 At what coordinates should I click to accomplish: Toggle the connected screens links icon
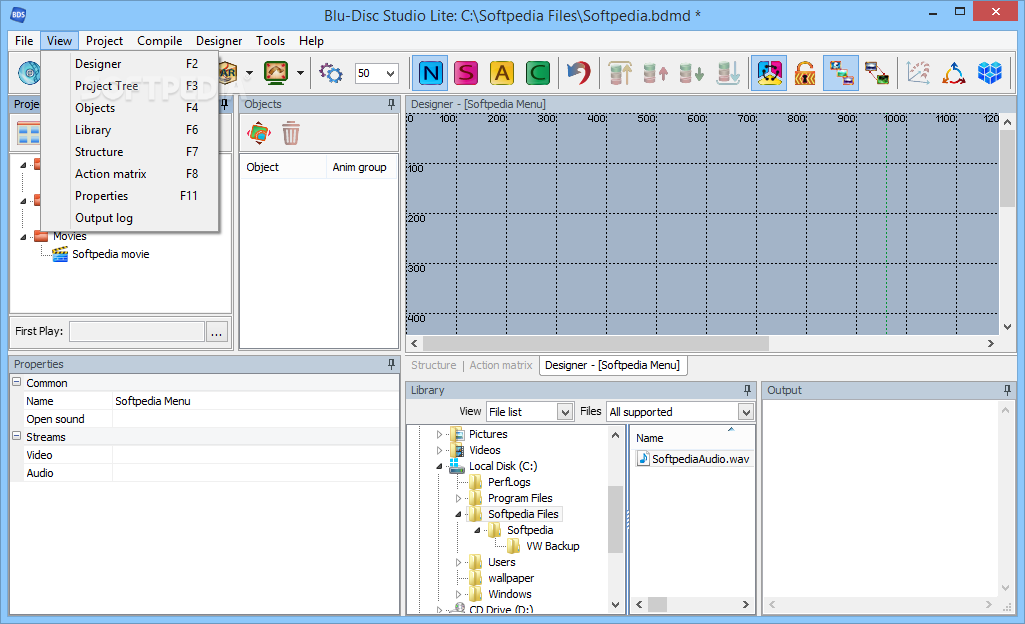[841, 73]
